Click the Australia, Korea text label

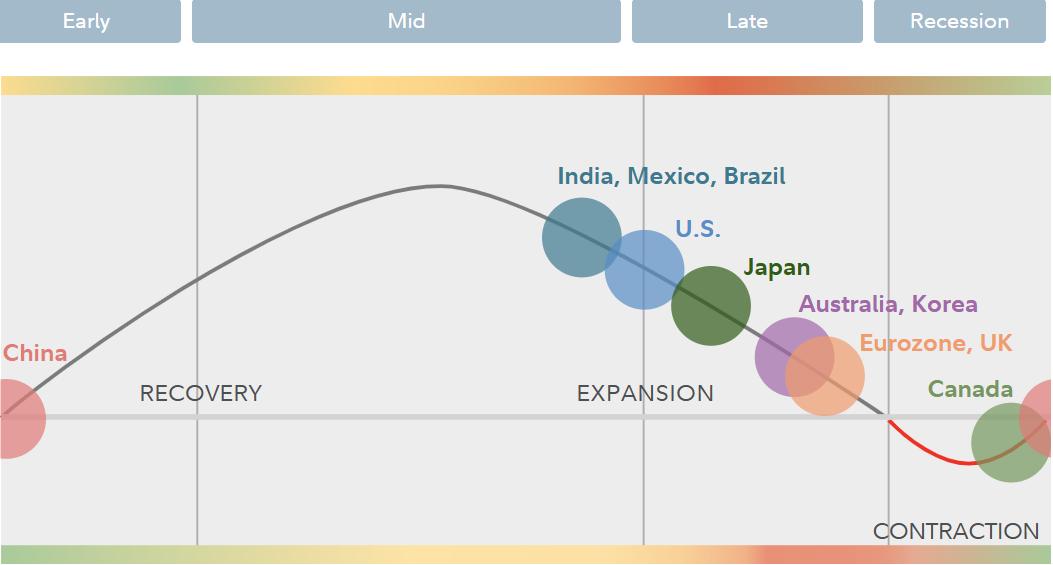click(x=887, y=305)
